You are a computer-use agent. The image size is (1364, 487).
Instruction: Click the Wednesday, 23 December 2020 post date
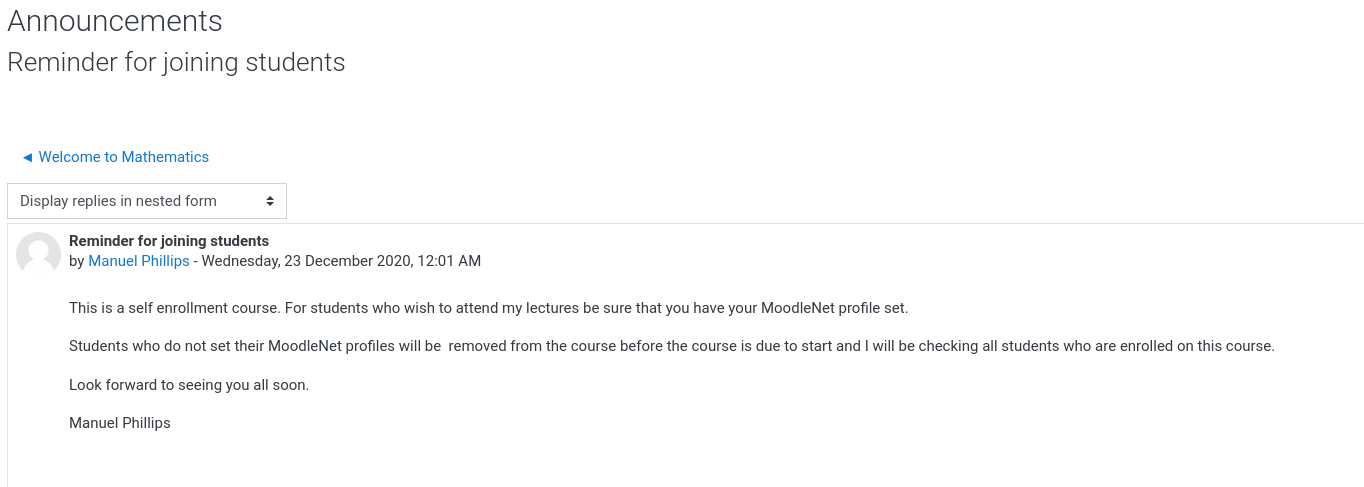306,261
